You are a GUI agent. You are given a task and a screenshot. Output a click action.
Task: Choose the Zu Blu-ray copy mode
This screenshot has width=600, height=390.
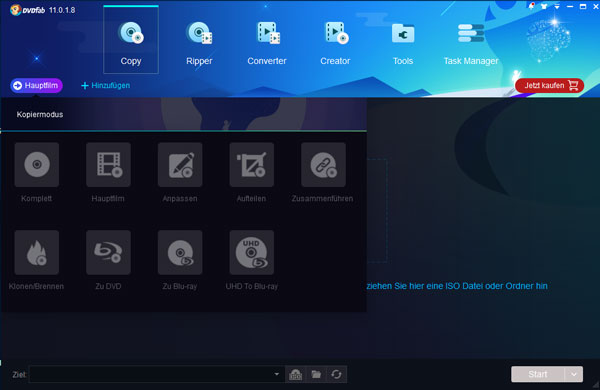pos(180,252)
